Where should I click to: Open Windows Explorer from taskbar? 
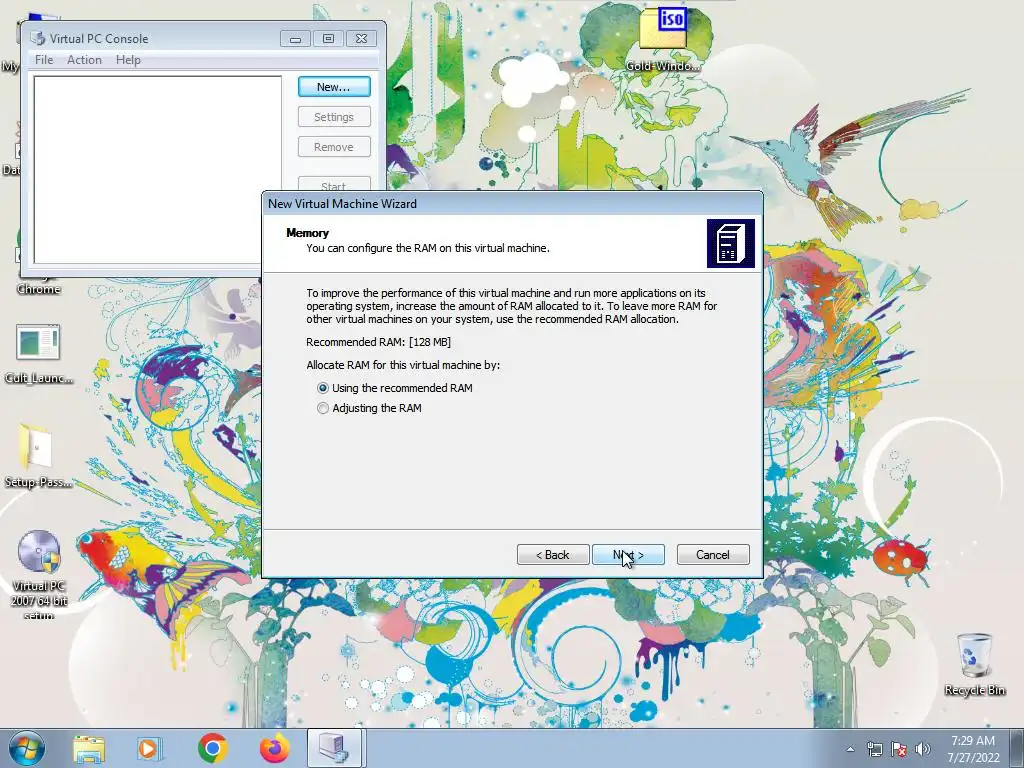click(89, 748)
